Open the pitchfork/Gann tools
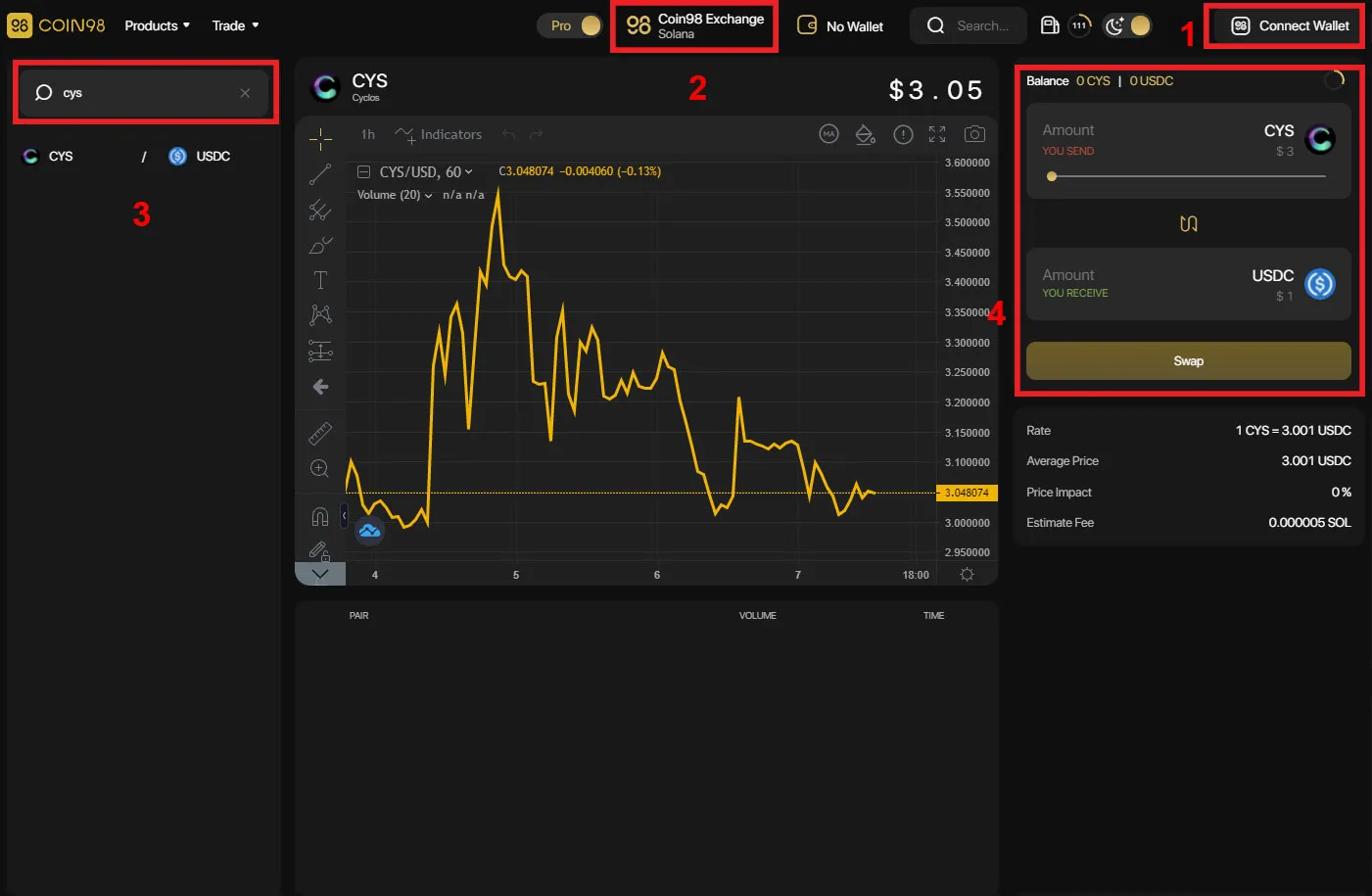1372x896 pixels. tap(320, 210)
